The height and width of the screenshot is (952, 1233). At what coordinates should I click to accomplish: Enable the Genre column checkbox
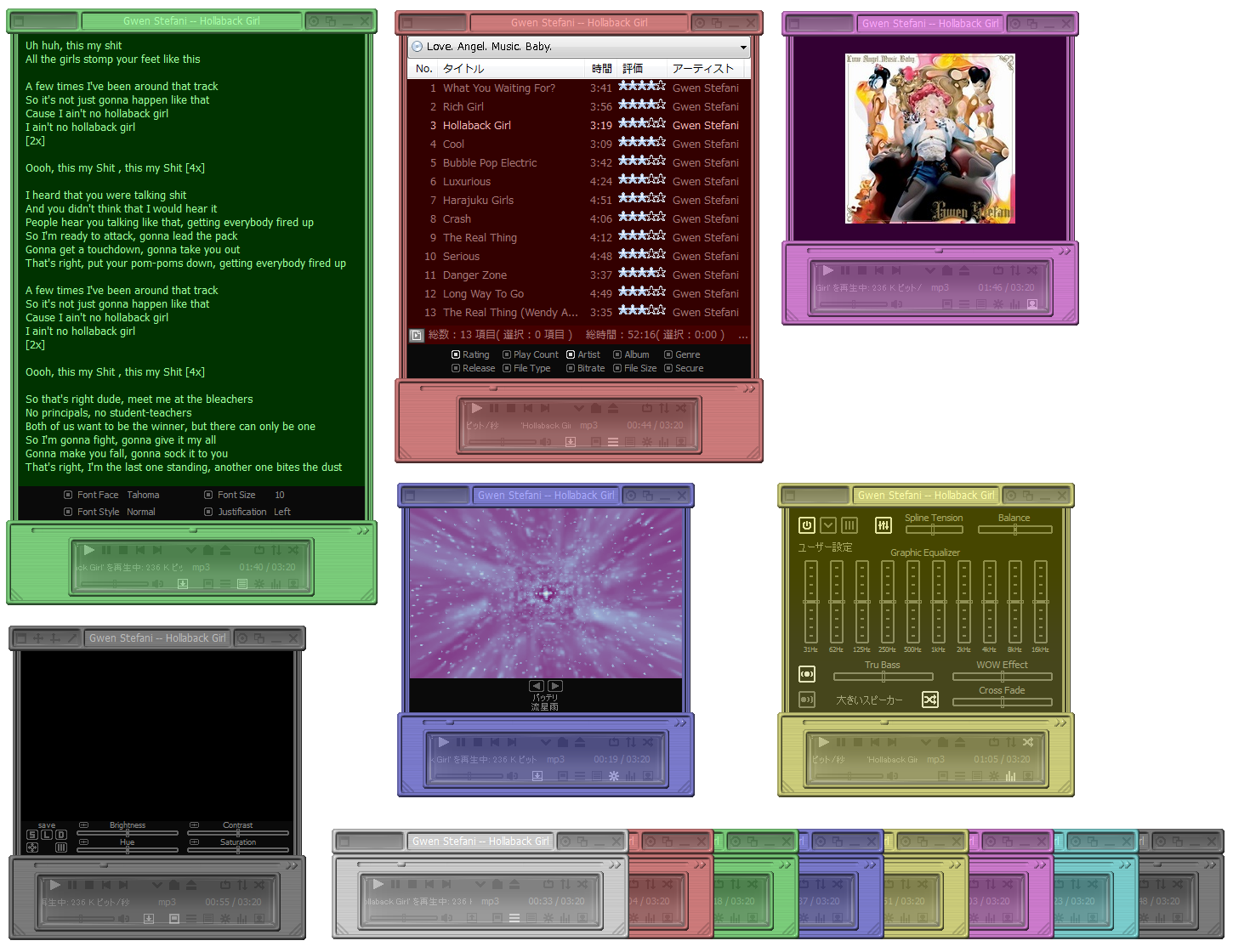pyautogui.click(x=668, y=354)
